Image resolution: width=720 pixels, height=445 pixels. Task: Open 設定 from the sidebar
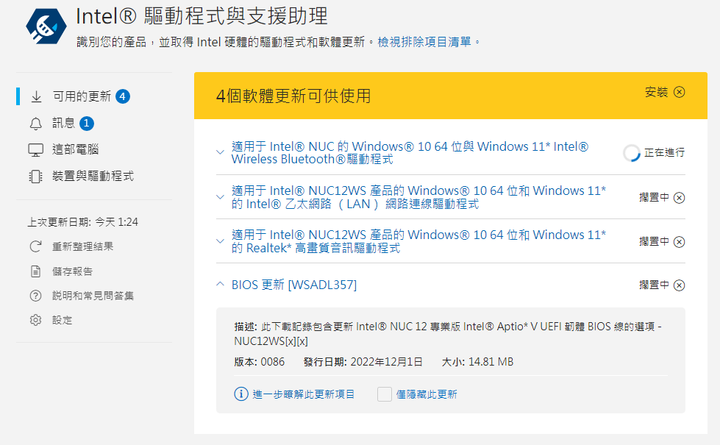(62, 320)
